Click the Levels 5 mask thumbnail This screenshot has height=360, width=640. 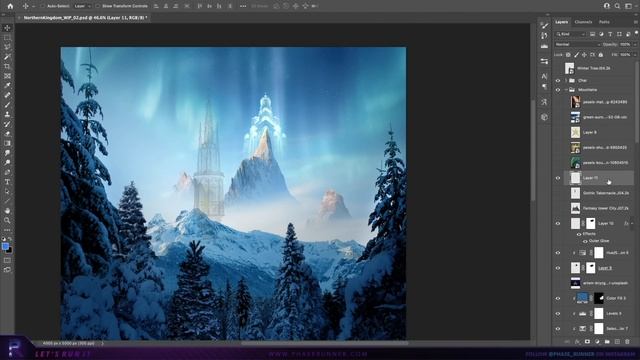point(599,313)
